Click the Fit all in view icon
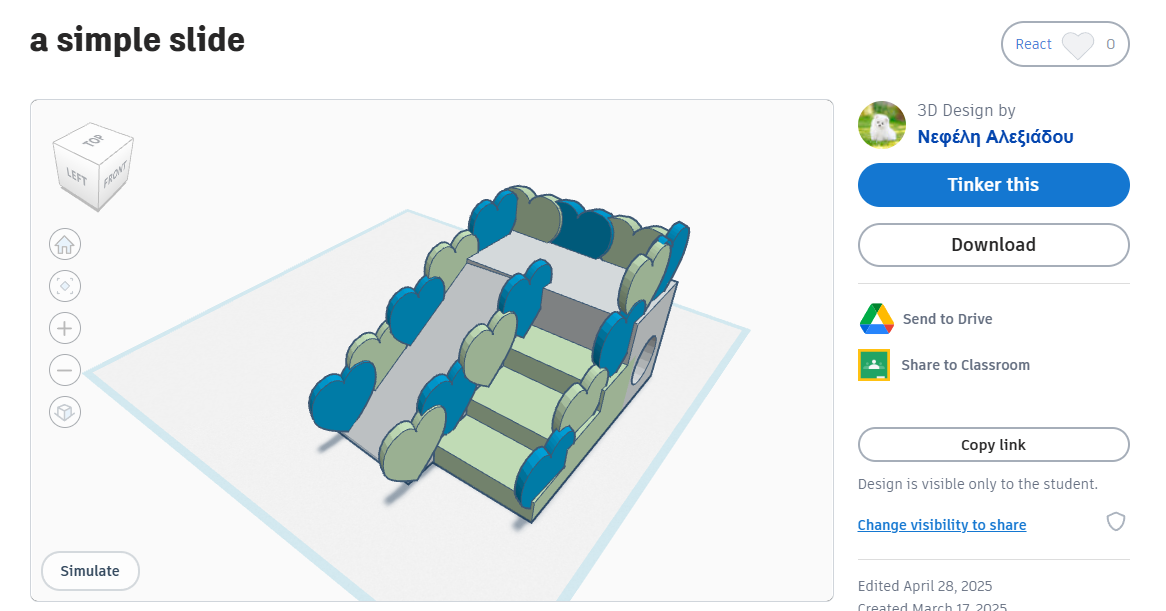 coord(65,286)
